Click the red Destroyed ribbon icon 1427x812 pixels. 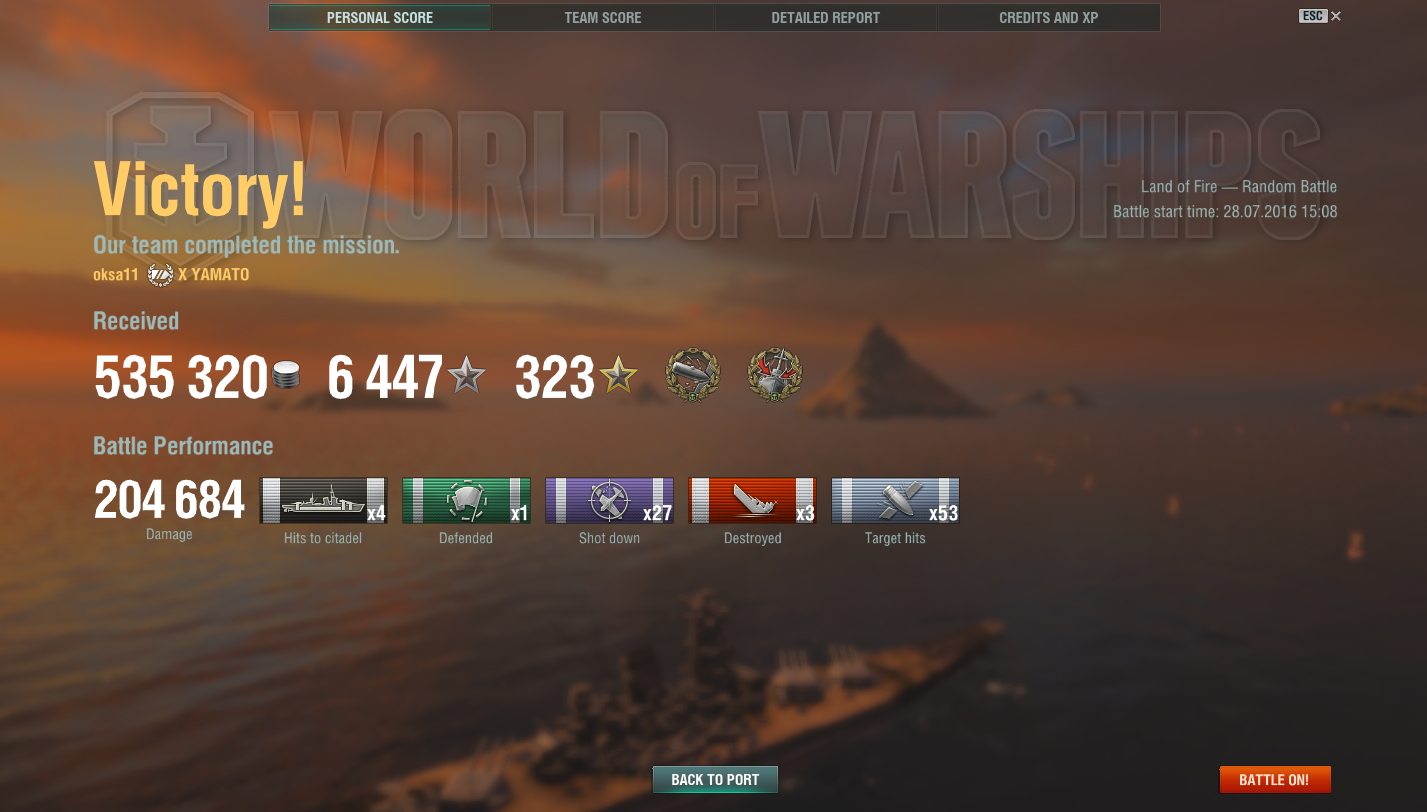752,500
